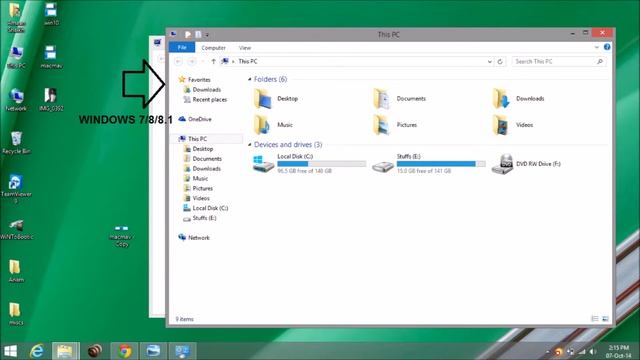The image size is (640, 360).
Task: Open Network desktop icon
Action: coord(16,100)
